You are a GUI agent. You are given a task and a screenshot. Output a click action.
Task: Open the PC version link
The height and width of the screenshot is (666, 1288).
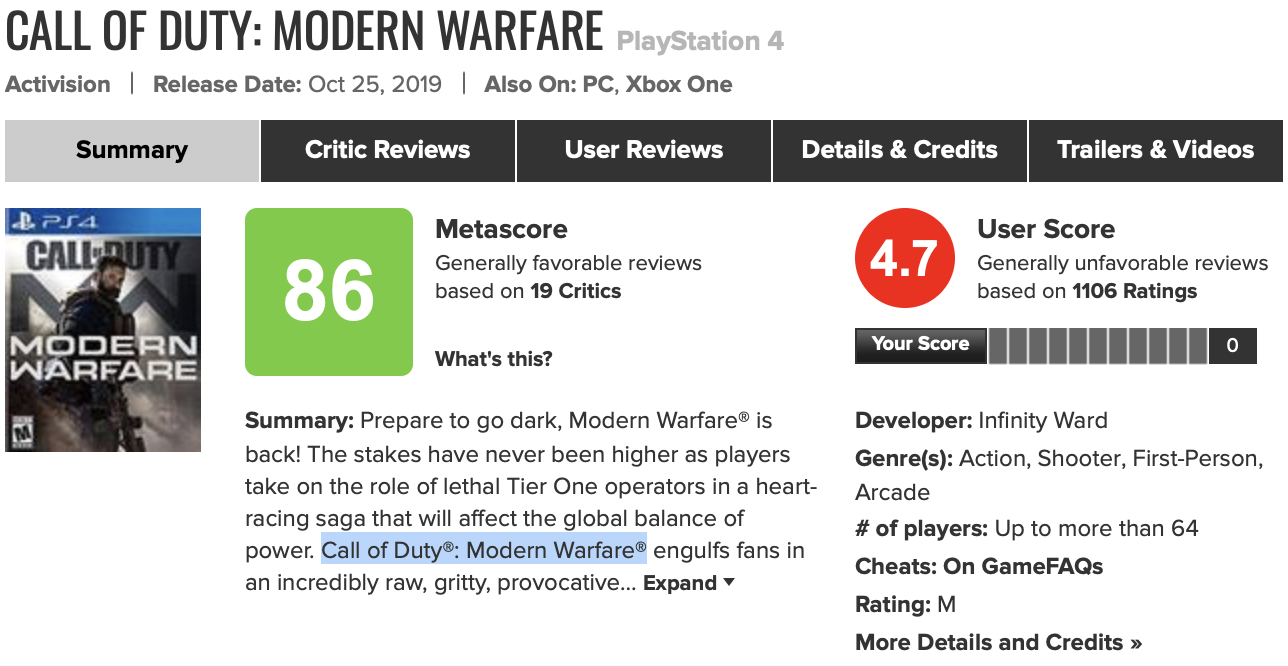click(598, 84)
